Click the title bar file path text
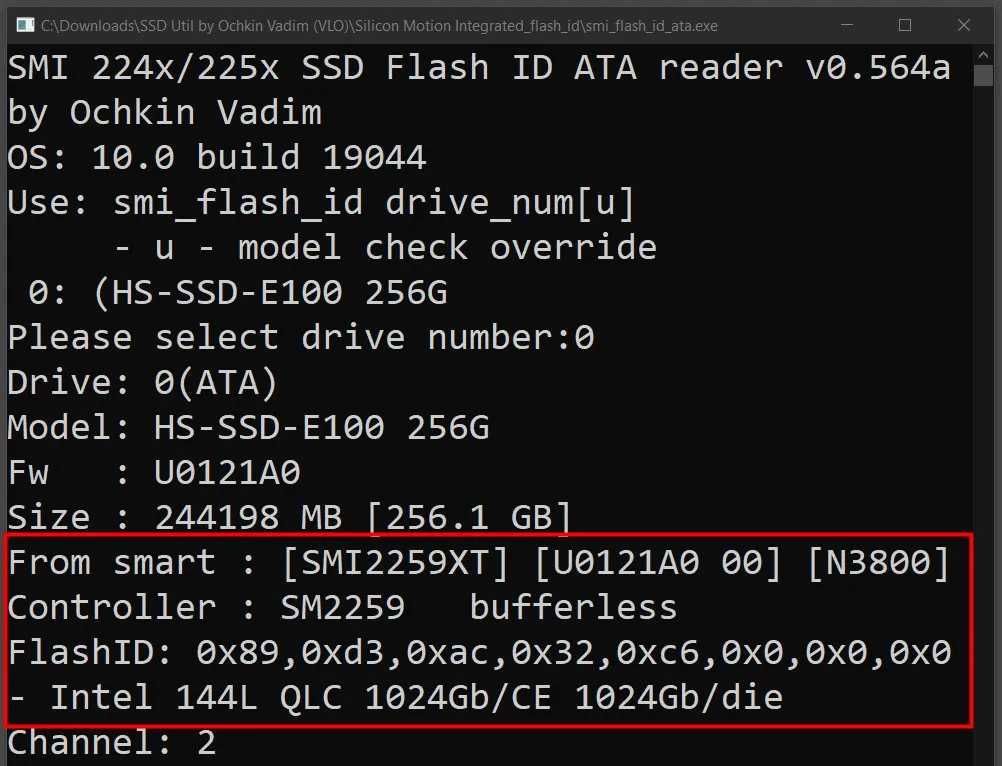 (x=380, y=25)
